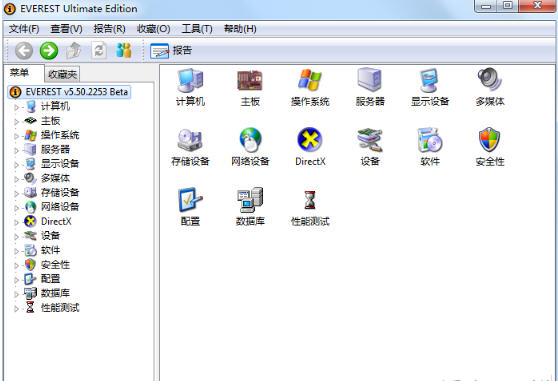Click the DirectX tree icon
This screenshot has width=558, height=385.
click(30, 221)
